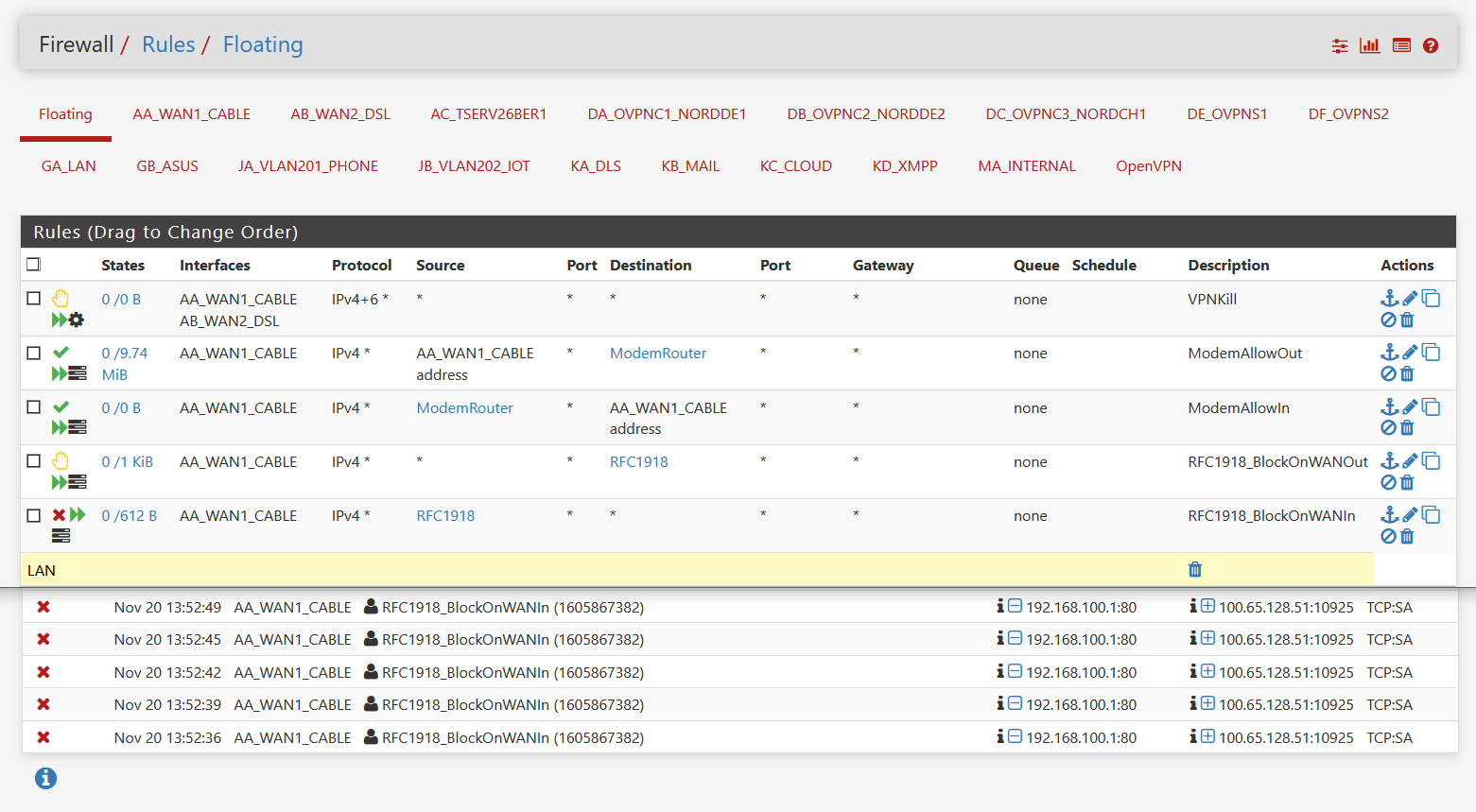Open the bar chart status icon in header
Image resolution: width=1476 pixels, height=812 pixels.
[x=1370, y=45]
